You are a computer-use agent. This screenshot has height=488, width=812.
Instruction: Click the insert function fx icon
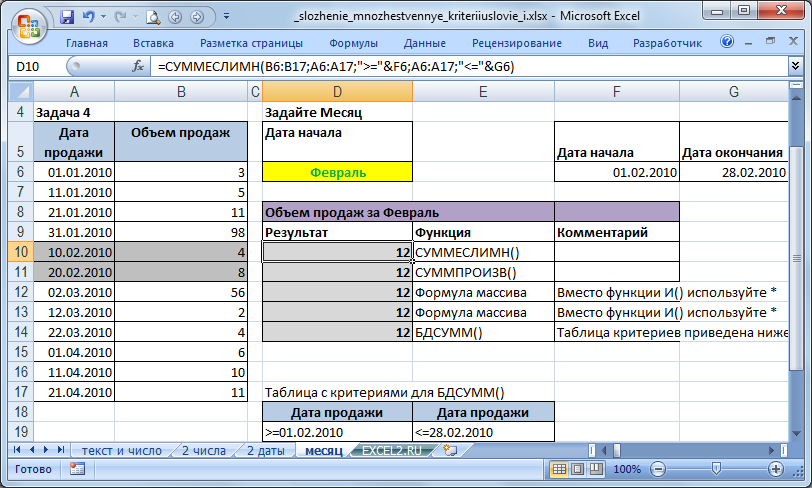tap(138, 66)
